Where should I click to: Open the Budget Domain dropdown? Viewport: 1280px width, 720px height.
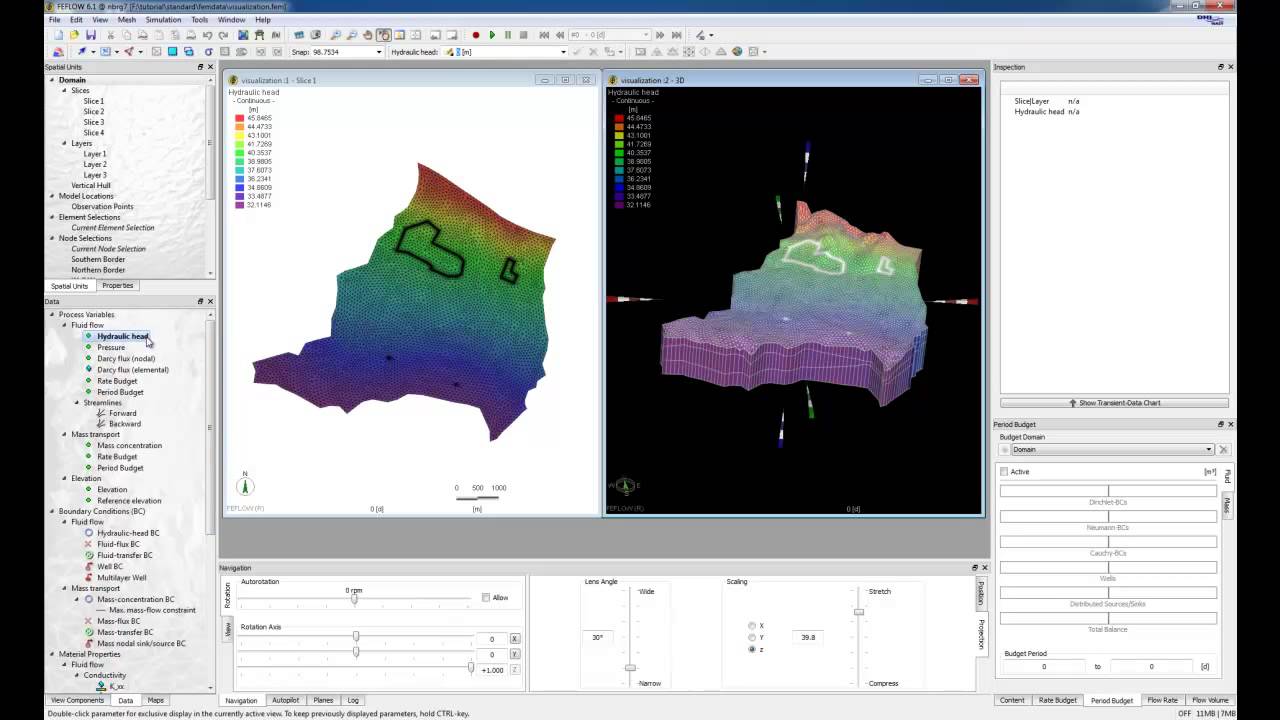tap(1208, 450)
